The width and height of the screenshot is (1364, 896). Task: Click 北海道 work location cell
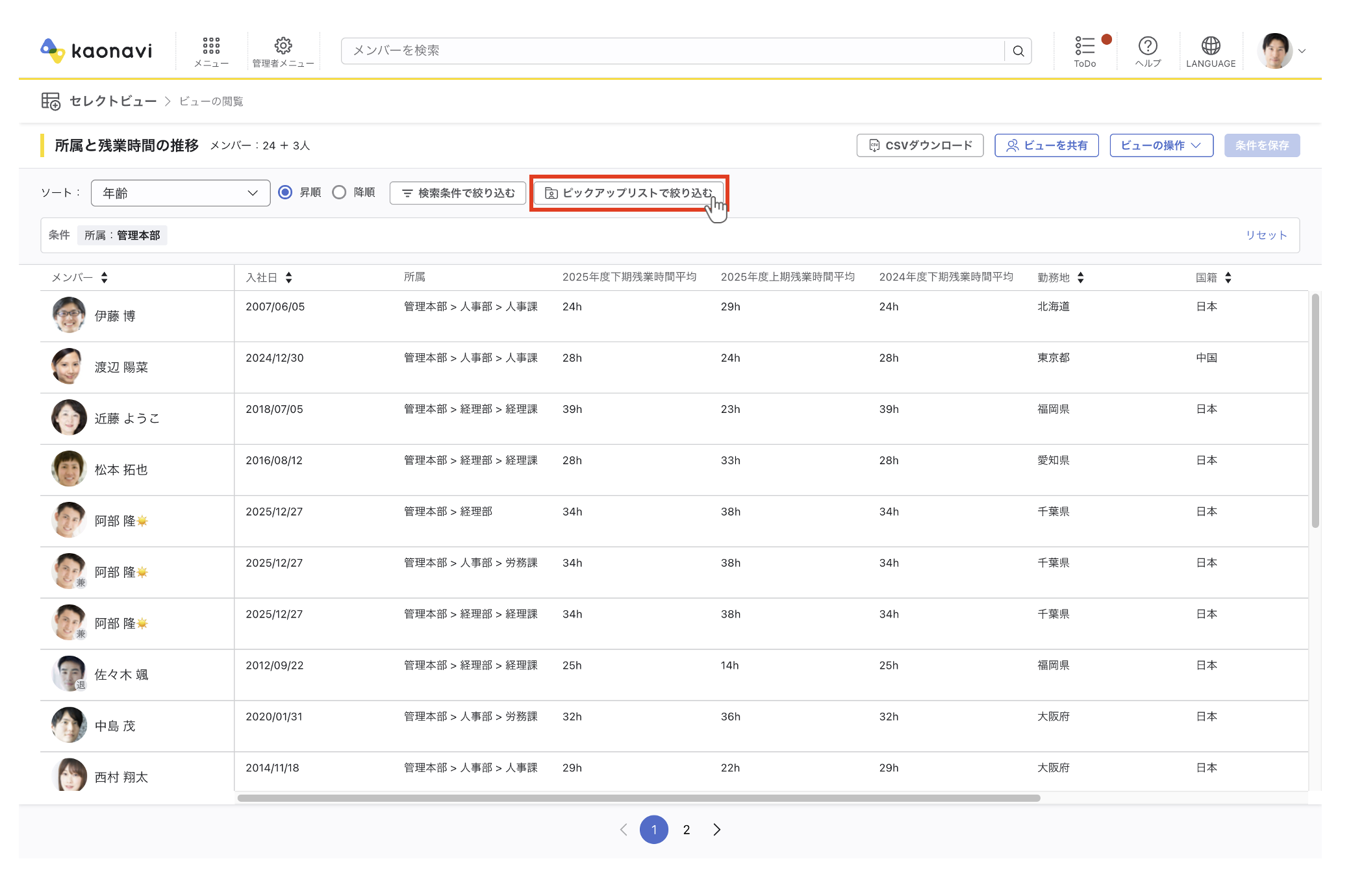click(x=1054, y=306)
